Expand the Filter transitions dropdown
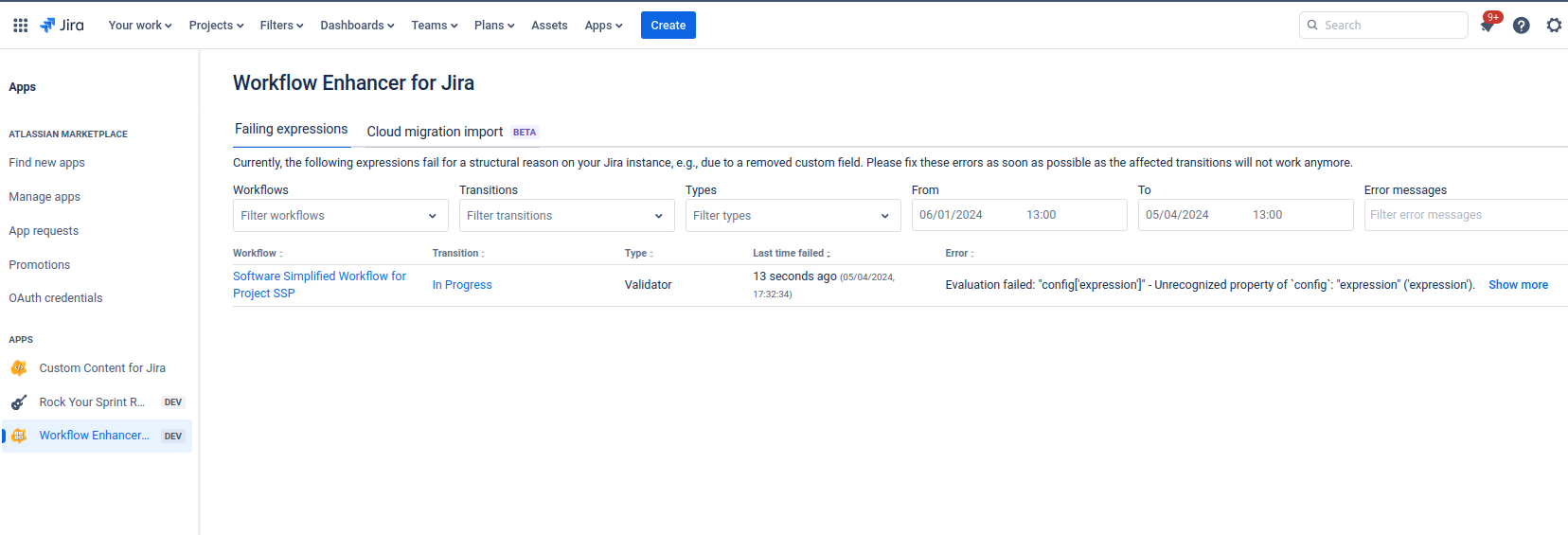1568x535 pixels. coord(566,216)
